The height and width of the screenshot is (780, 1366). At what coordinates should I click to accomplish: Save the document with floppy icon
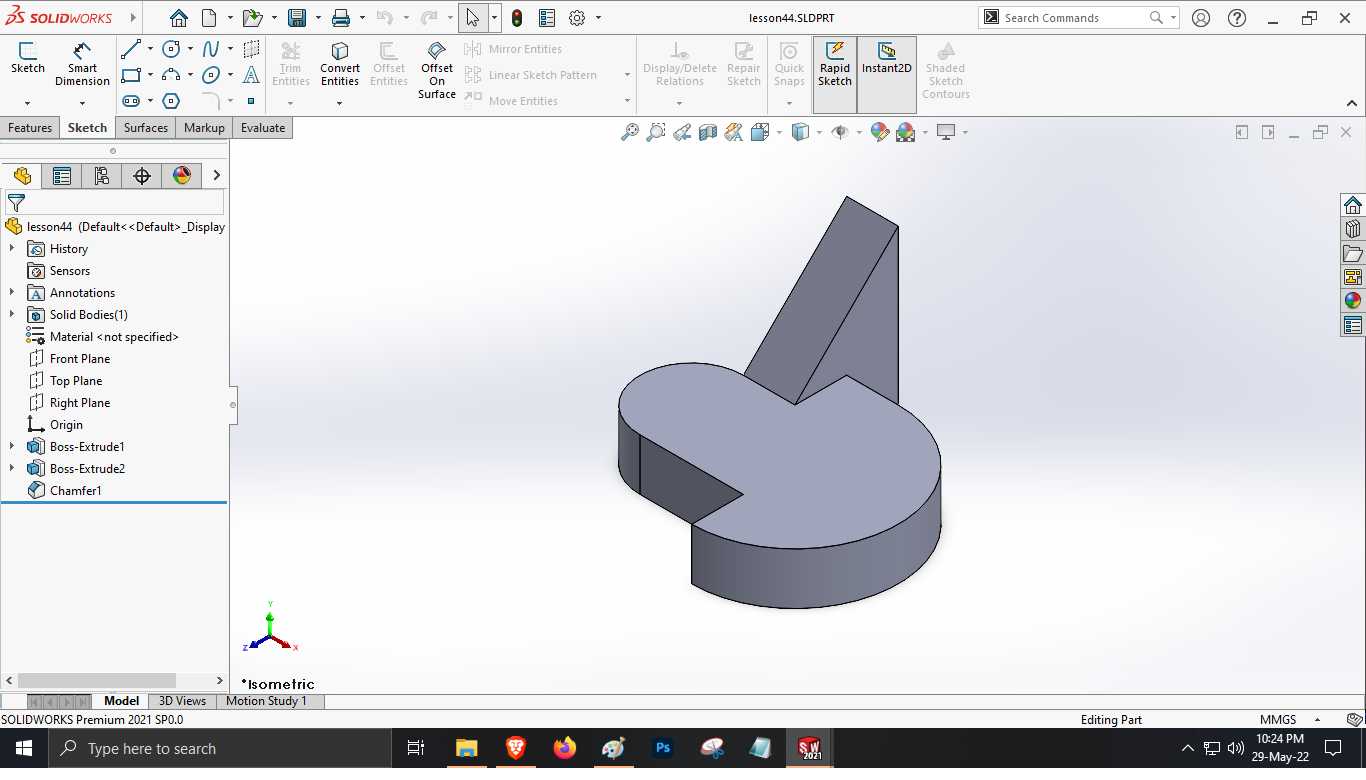coord(297,18)
